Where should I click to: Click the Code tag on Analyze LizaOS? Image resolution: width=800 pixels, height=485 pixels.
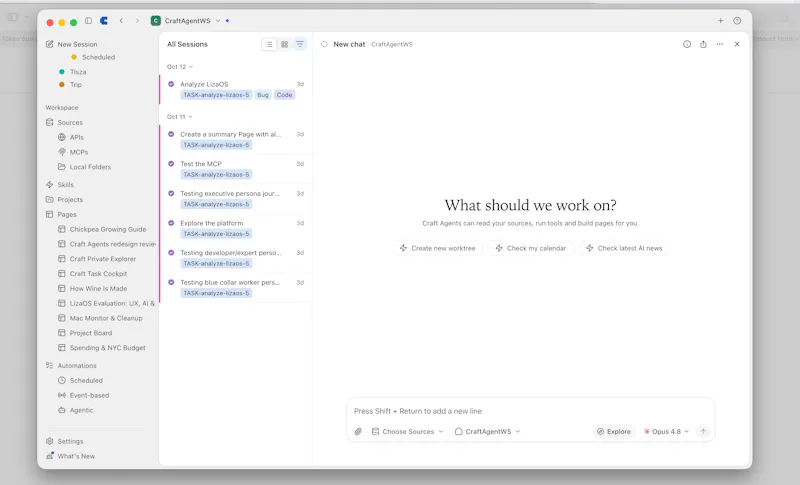284,95
